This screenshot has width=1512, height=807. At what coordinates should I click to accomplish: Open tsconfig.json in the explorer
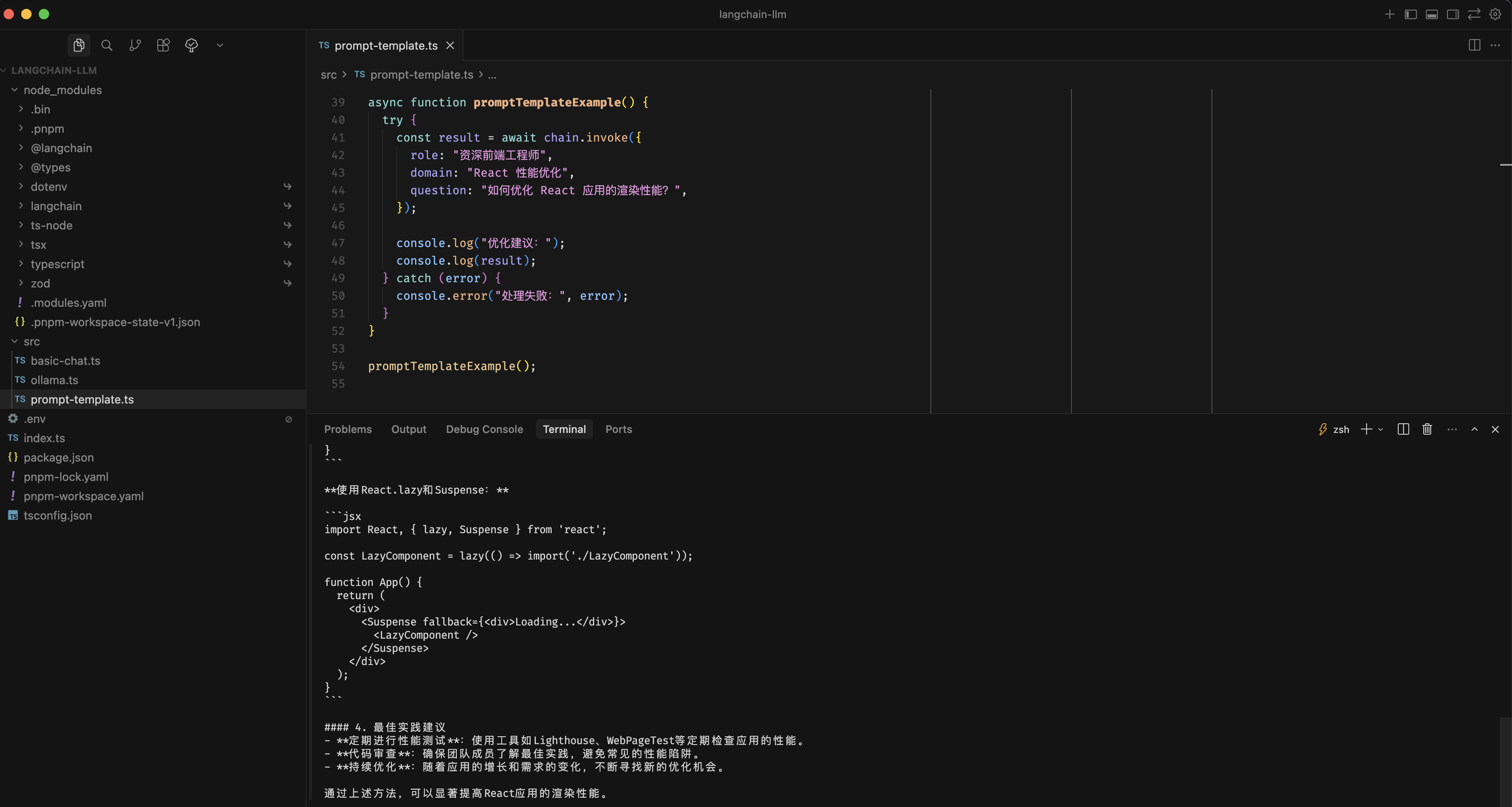click(x=152, y=516)
